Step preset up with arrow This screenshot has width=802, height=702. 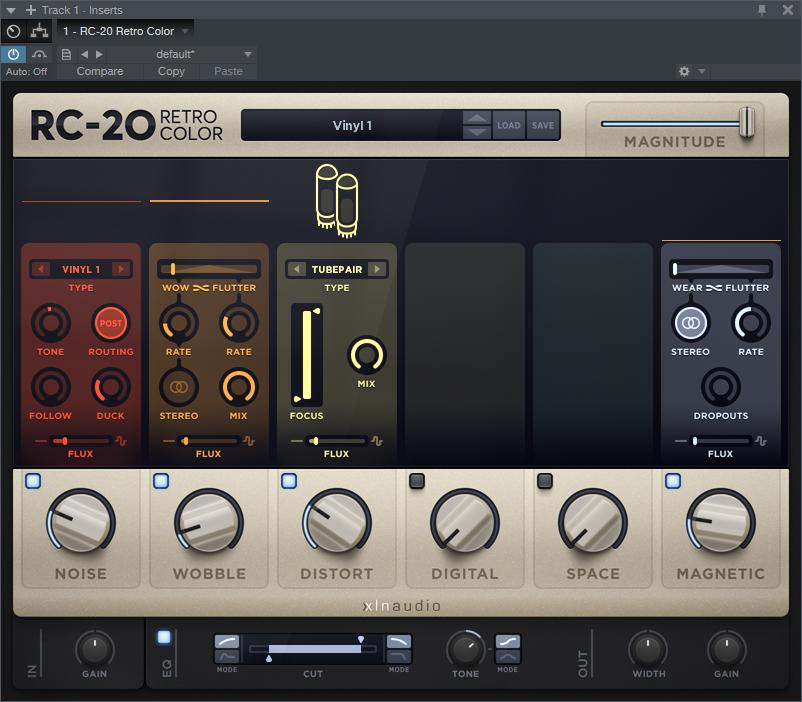click(477, 118)
